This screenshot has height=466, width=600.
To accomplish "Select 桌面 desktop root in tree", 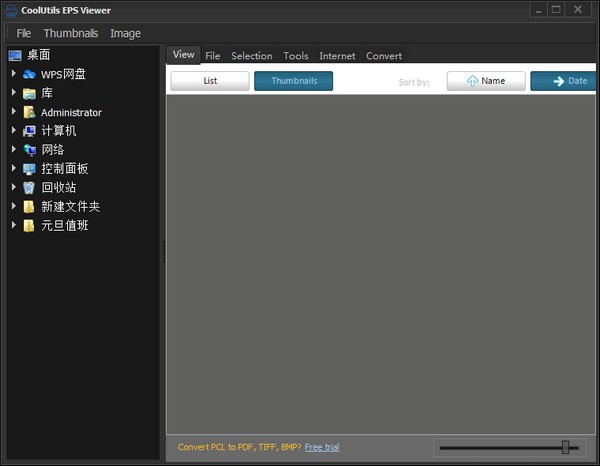I will (x=39, y=55).
